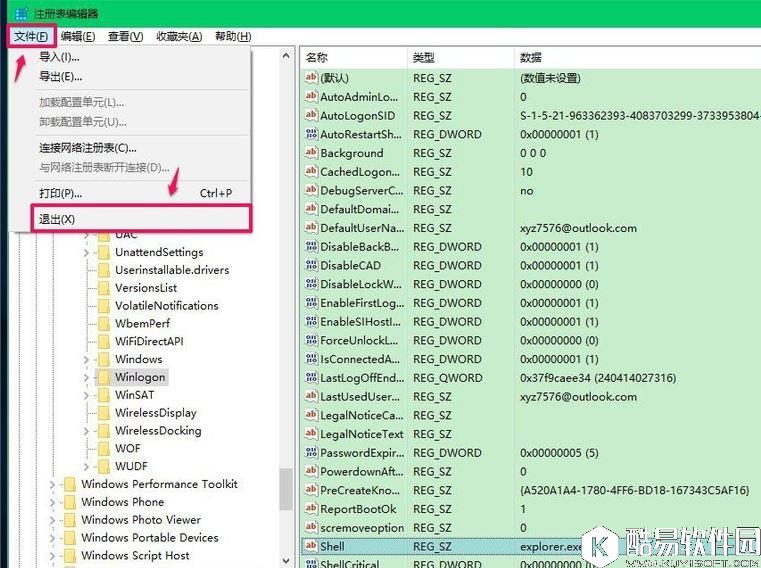
Task: Click the Background string value icon
Action: (311, 152)
